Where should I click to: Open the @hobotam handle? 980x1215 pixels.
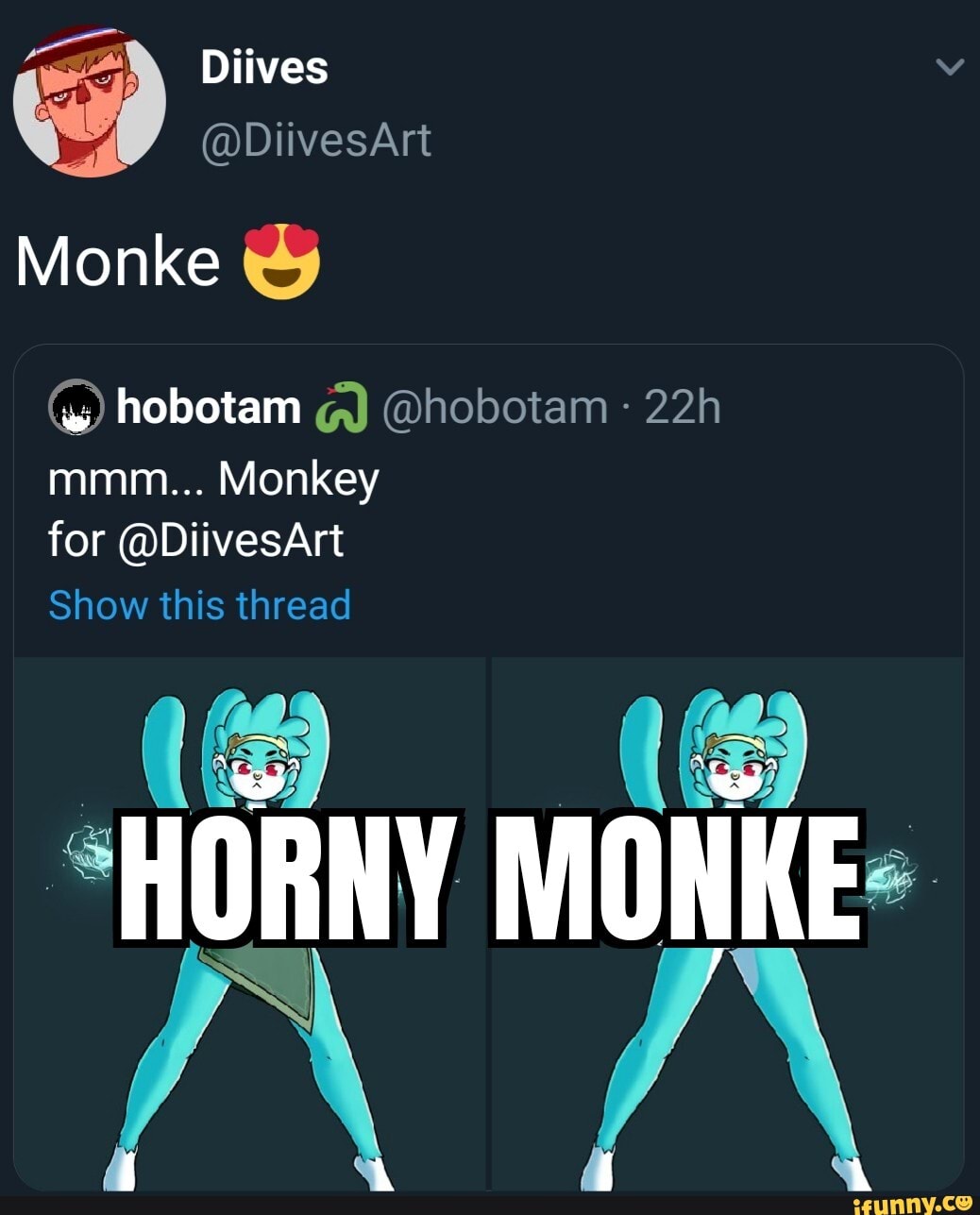click(495, 407)
